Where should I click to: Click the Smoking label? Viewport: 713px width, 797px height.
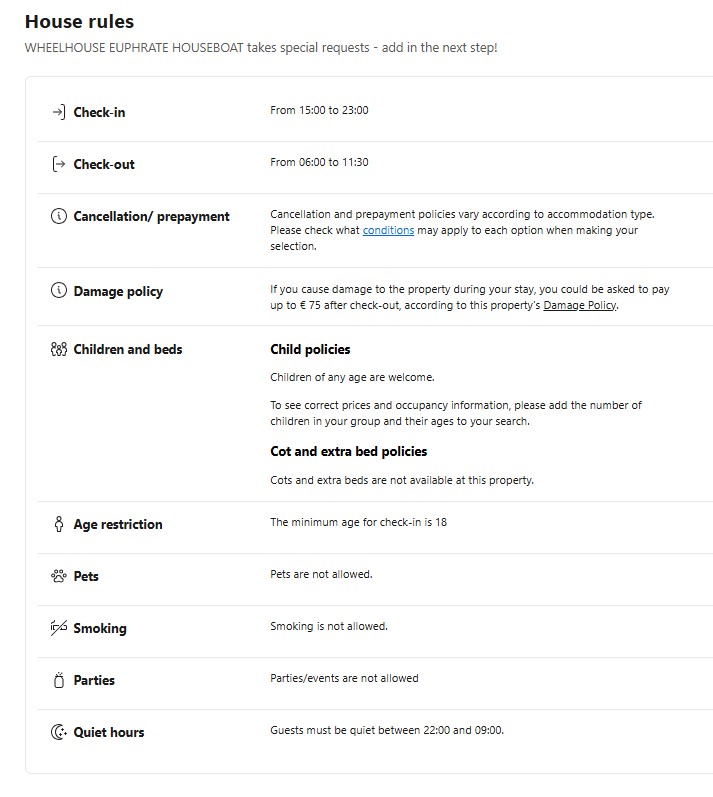(100, 628)
